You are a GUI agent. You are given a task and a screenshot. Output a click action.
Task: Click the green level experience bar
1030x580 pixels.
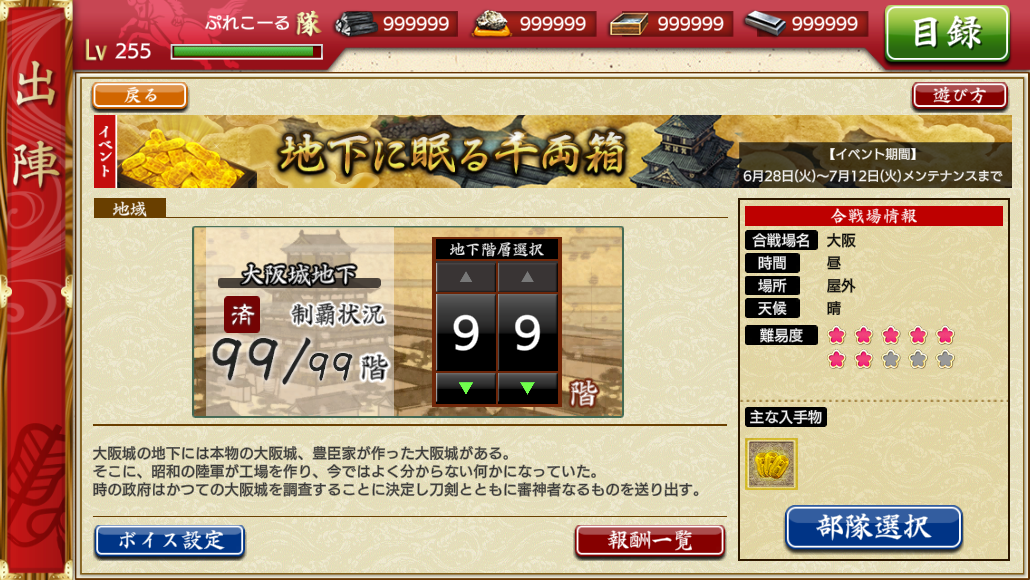pos(246,51)
